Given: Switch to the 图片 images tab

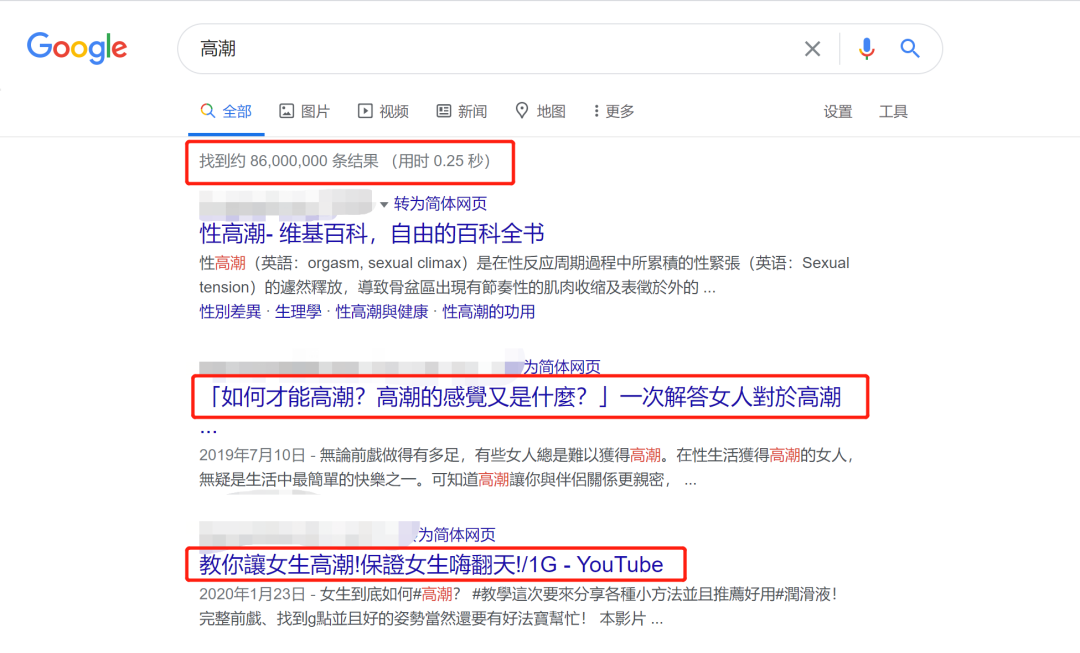Looking at the screenshot, I should tap(304, 111).
